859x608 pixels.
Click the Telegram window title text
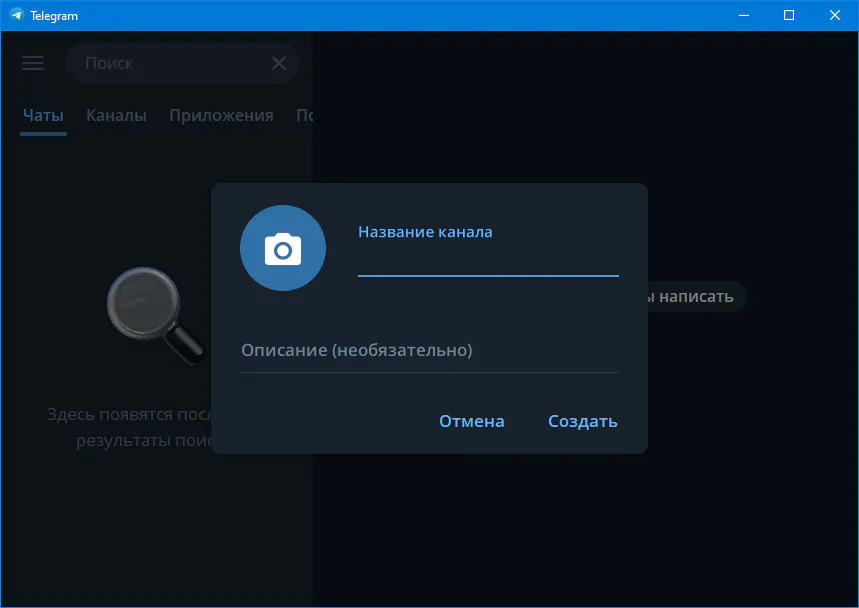[x=54, y=15]
